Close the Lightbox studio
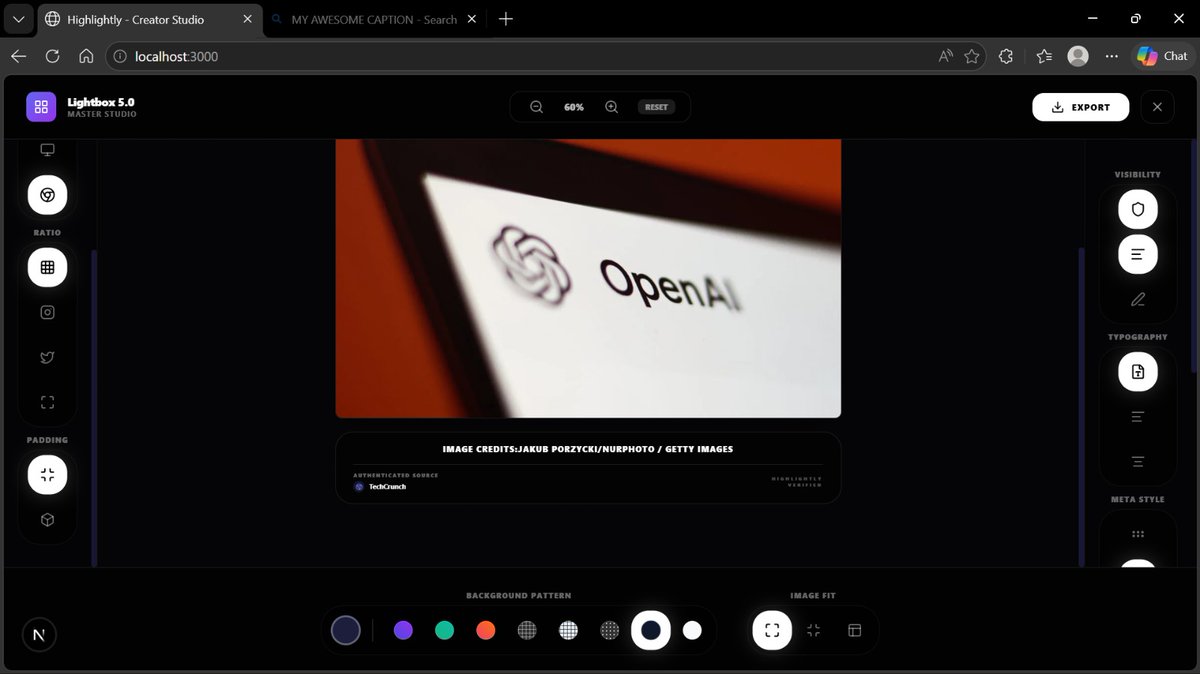The height and width of the screenshot is (674, 1200). (1157, 107)
